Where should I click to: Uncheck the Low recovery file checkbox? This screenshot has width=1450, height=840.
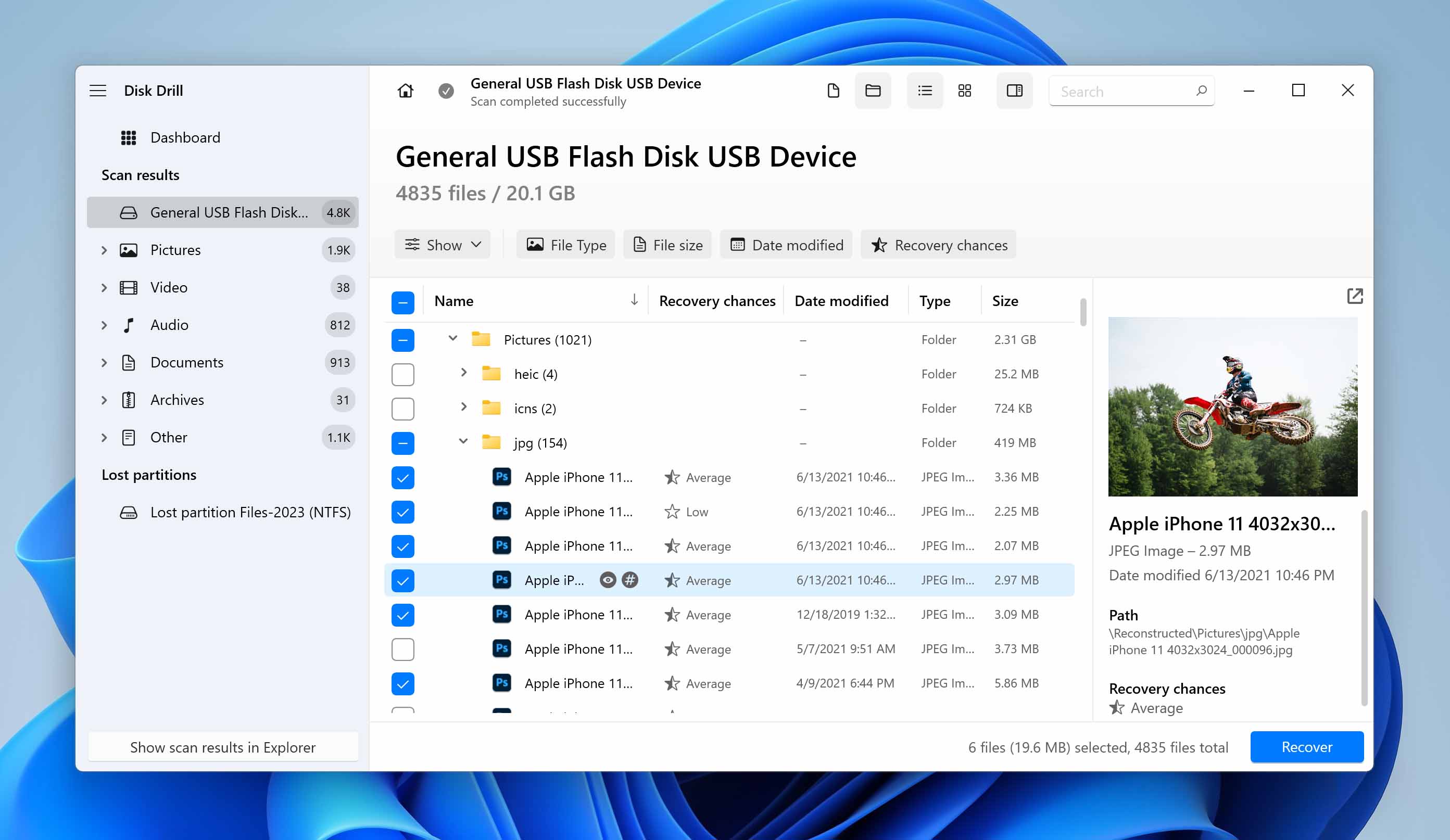point(403,512)
